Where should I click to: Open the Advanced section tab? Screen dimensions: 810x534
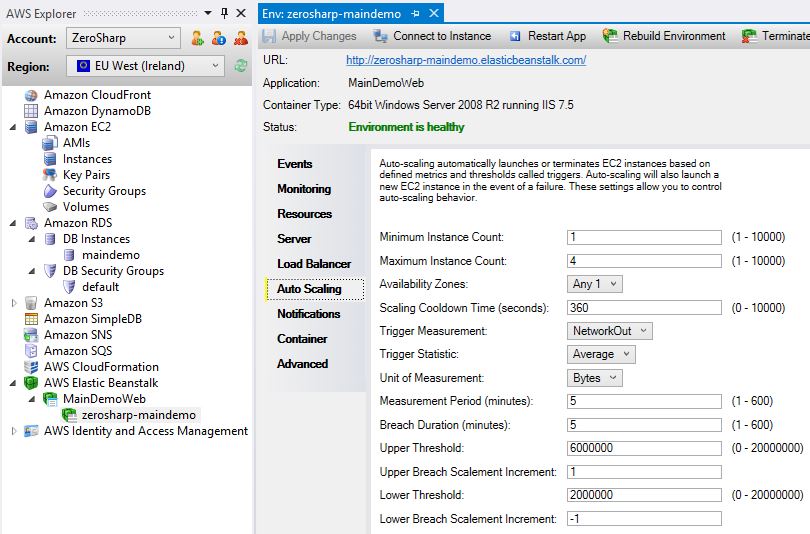pos(302,364)
